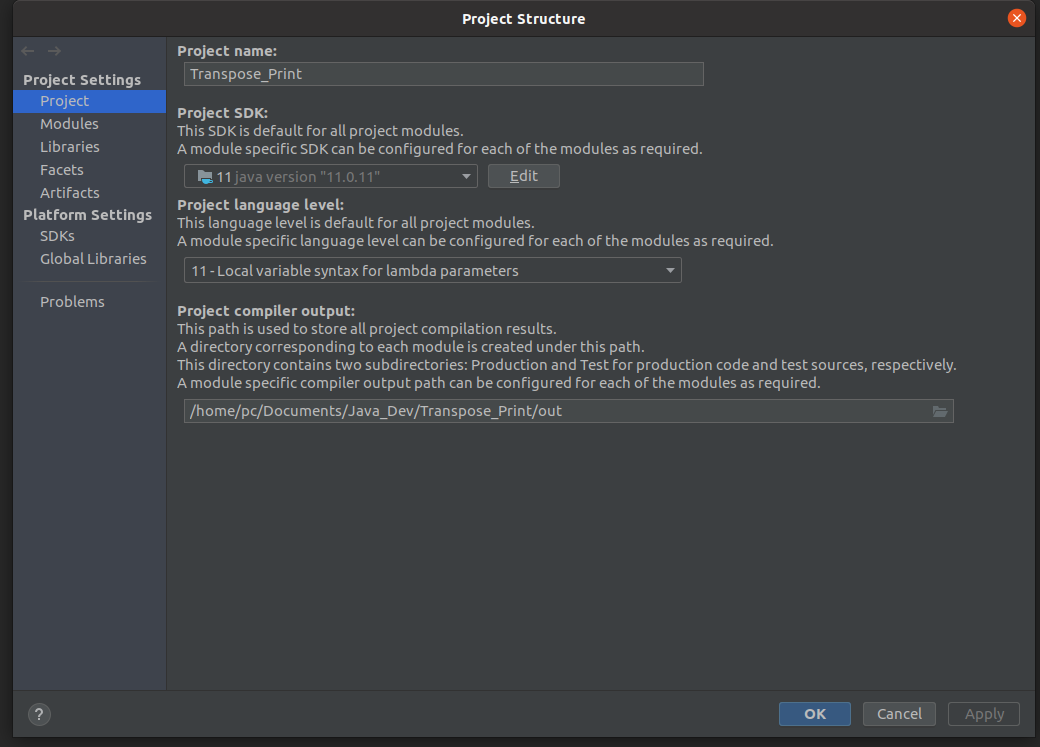Viewport: 1040px width, 747px height.
Task: Go to the Libraries section
Action: tap(69, 147)
